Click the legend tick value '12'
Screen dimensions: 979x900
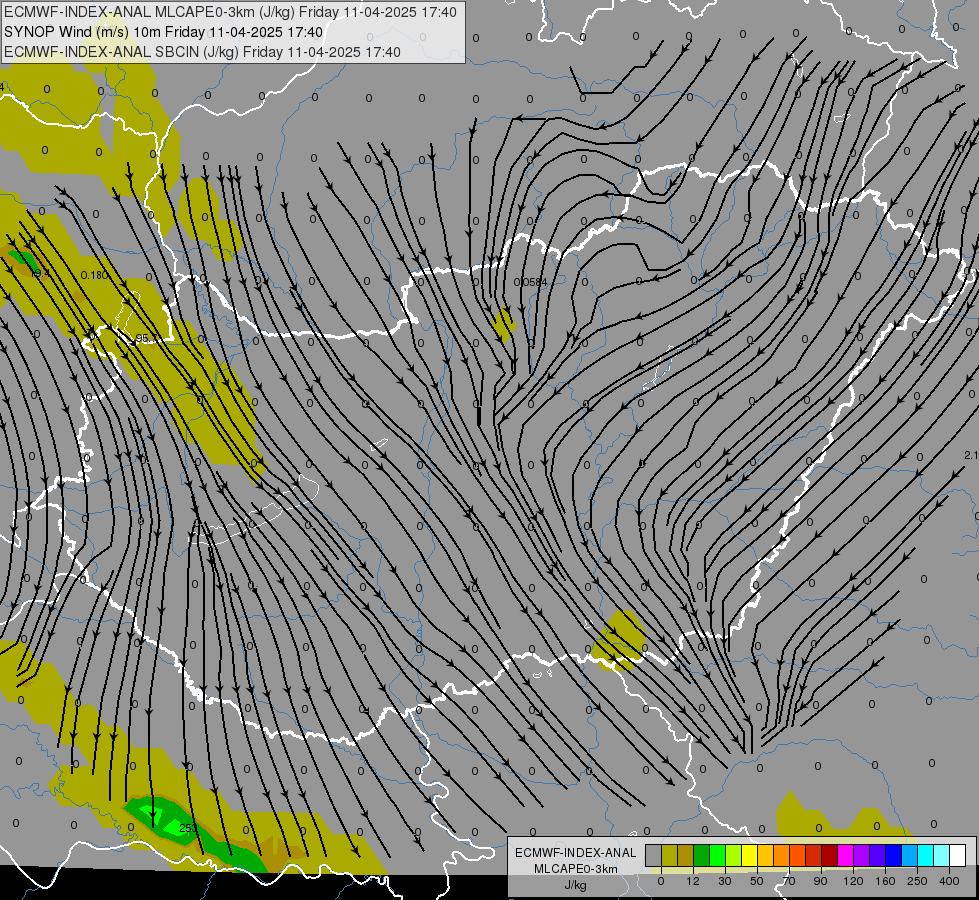pyautogui.click(x=693, y=881)
